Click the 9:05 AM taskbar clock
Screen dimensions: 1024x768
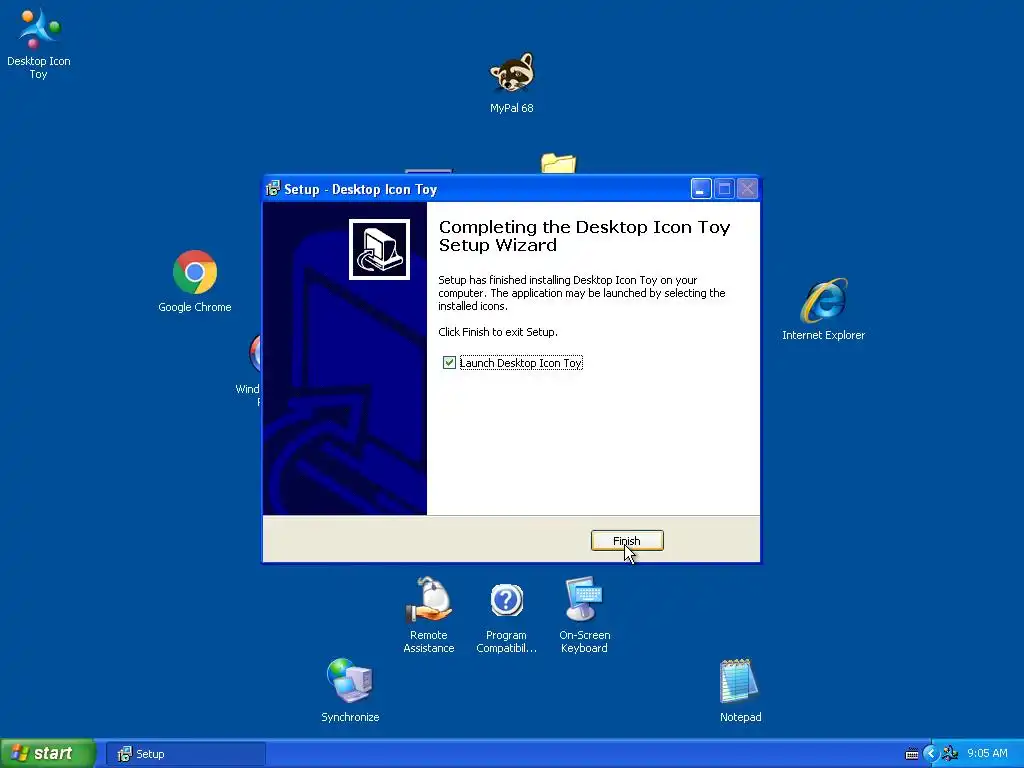[x=987, y=754]
